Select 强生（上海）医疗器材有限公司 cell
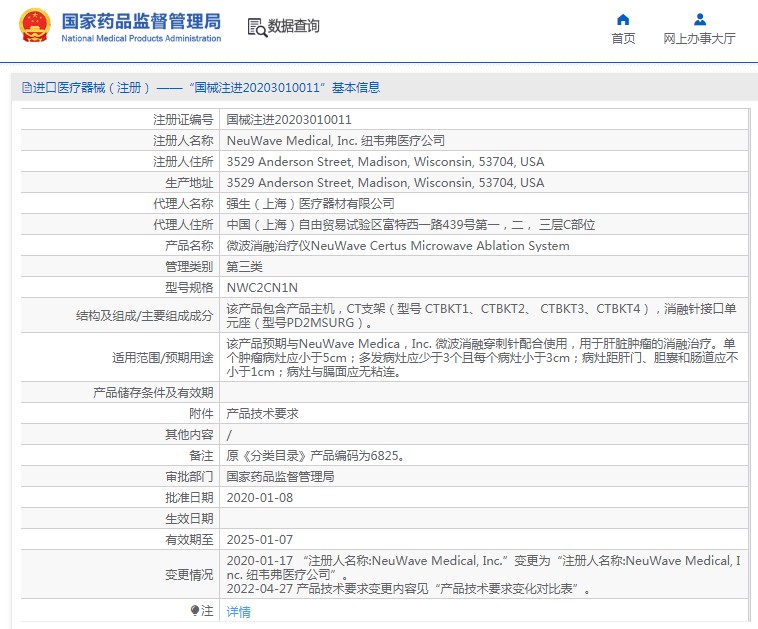 (x=310, y=204)
